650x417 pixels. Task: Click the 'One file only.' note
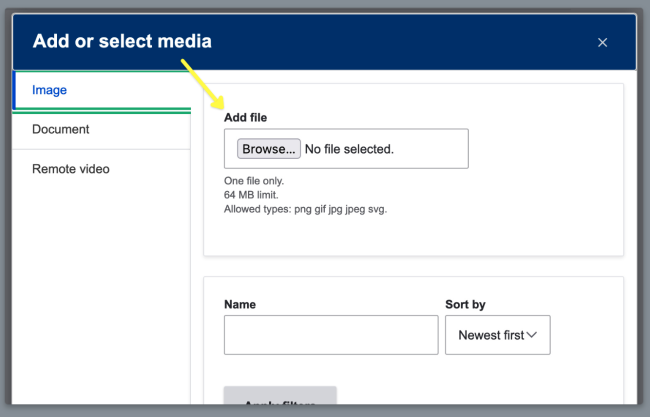tap(254, 181)
